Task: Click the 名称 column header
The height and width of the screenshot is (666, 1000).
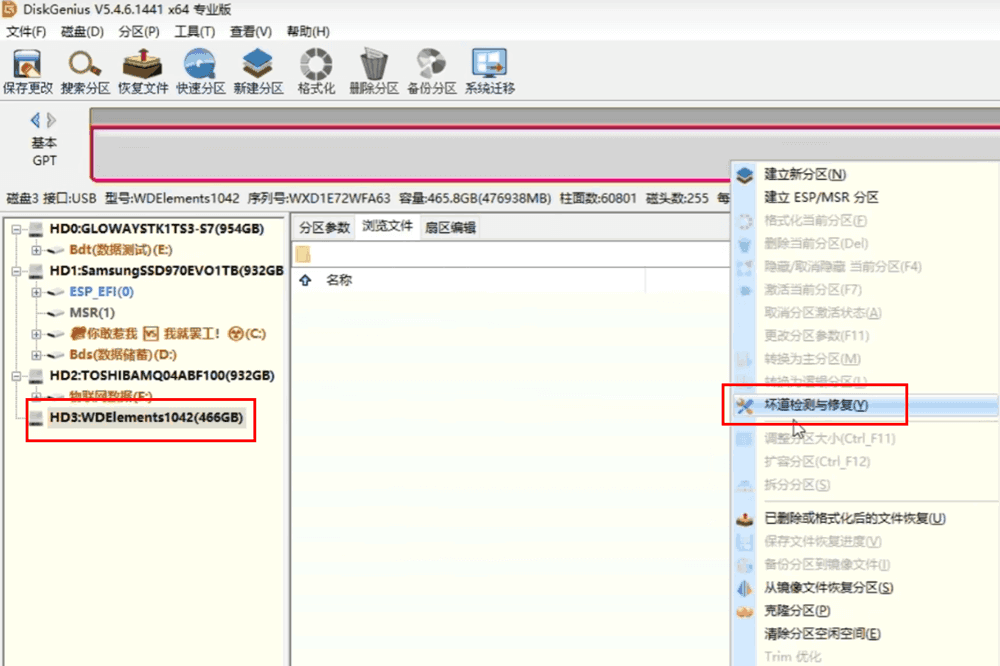Action: pyautogui.click(x=339, y=281)
